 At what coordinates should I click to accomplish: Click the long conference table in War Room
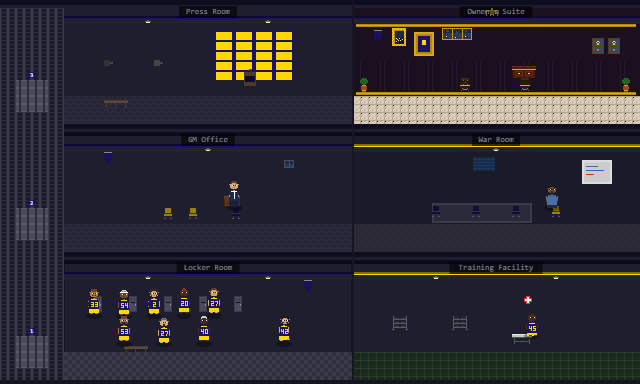coord(482,213)
